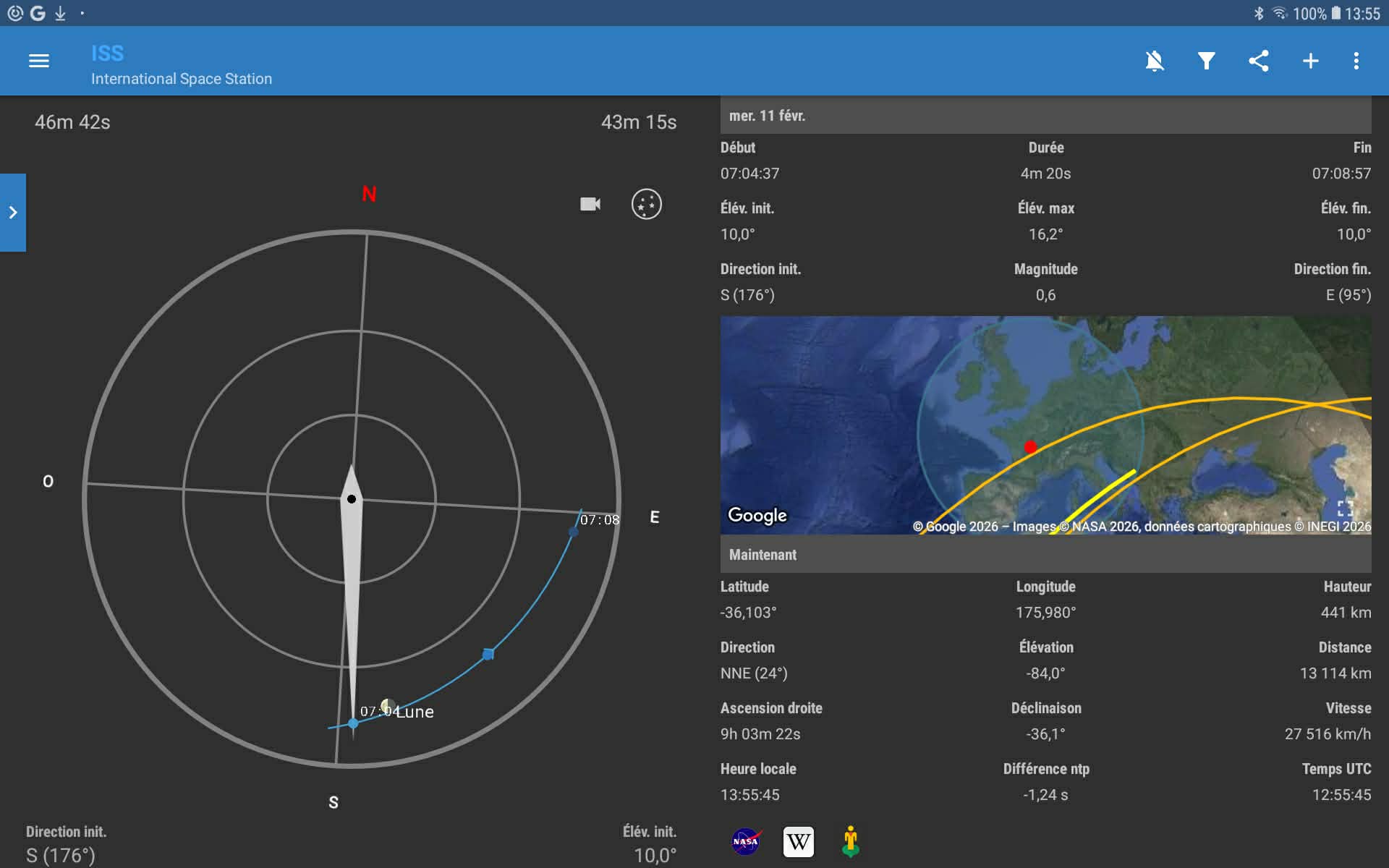The width and height of the screenshot is (1389, 868).
Task: Tap the share icon
Action: pyautogui.click(x=1258, y=61)
